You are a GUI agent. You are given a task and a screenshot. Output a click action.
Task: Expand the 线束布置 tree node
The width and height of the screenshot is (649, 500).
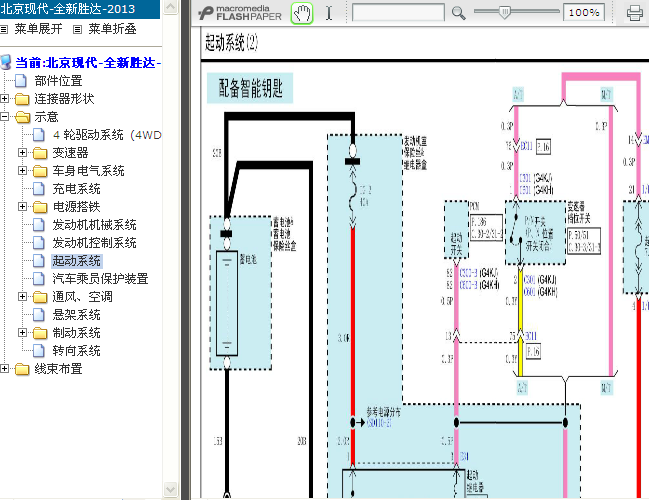[5, 368]
